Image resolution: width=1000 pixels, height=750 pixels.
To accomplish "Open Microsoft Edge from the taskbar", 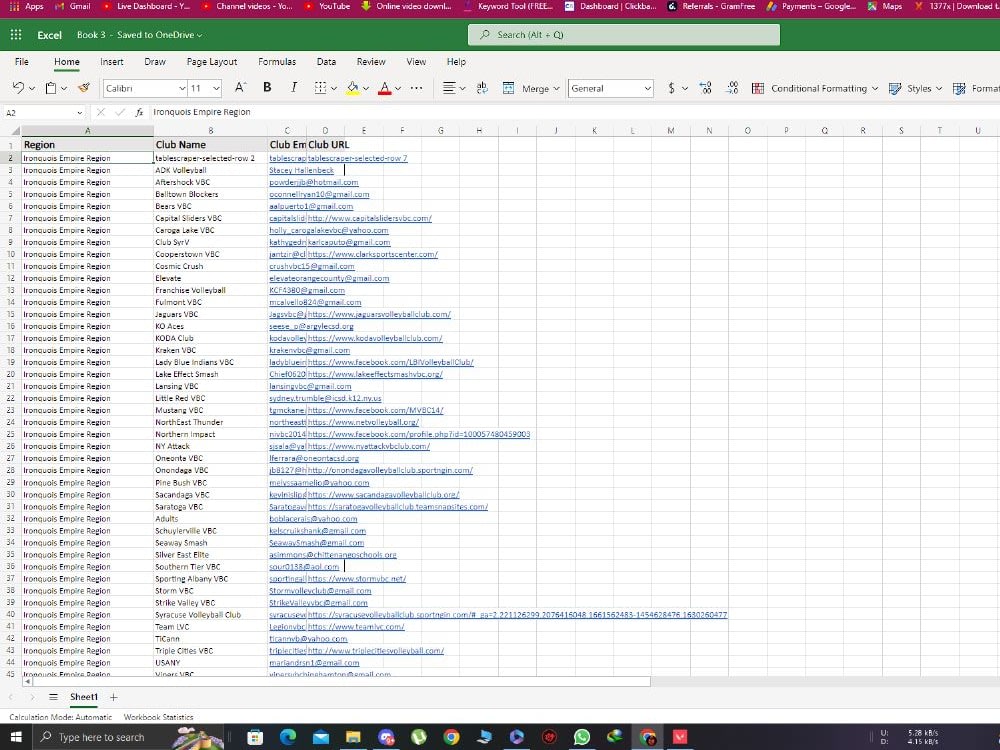I will point(288,737).
